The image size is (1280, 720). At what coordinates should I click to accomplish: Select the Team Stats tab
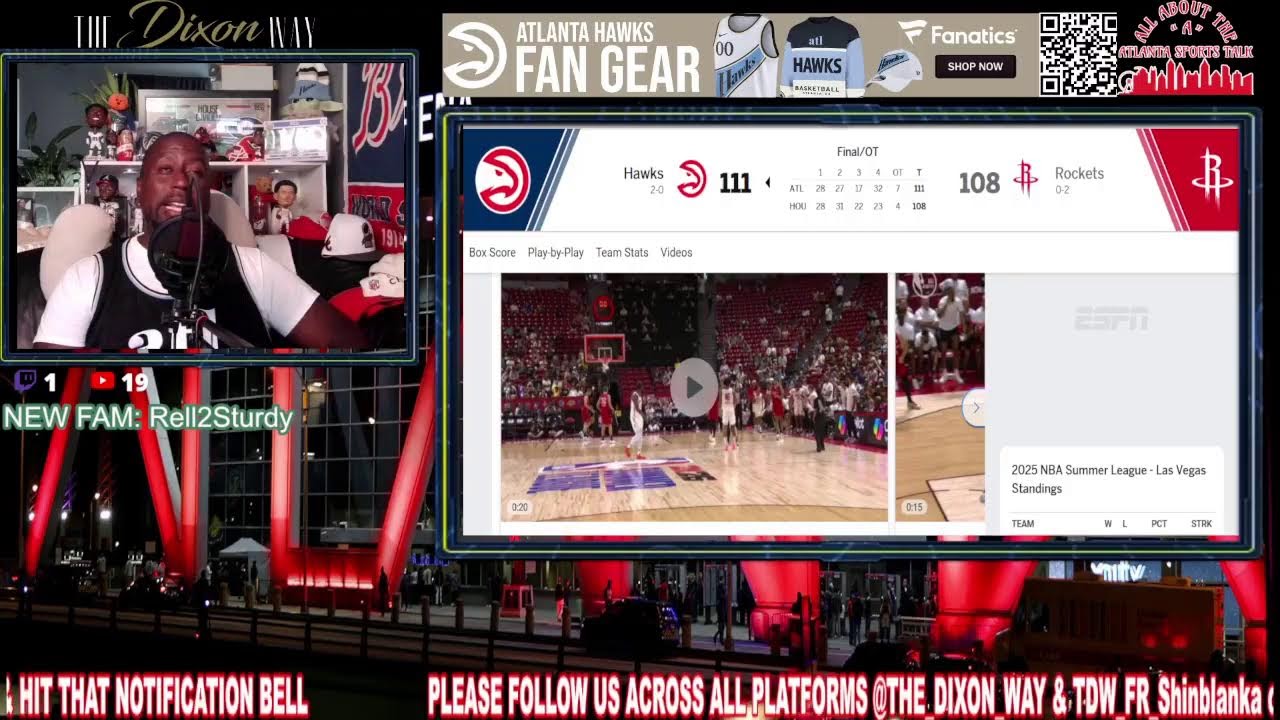622,253
